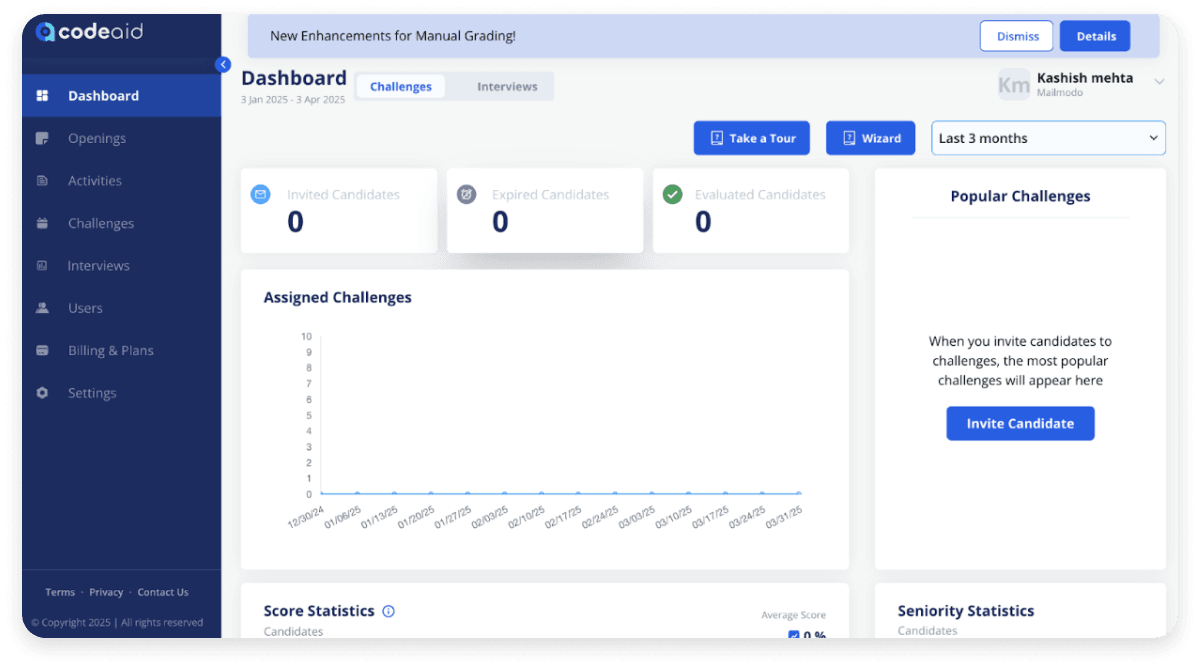Click the 'Assigned Challenges' chart title

point(337,297)
